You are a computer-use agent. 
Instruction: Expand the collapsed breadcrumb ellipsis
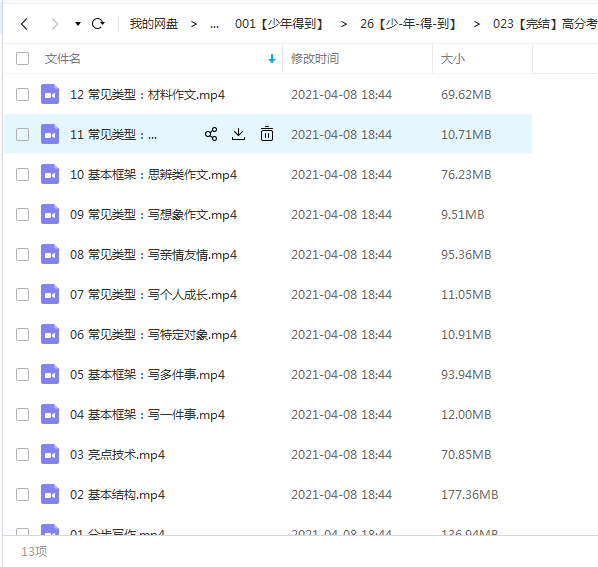click(x=214, y=24)
